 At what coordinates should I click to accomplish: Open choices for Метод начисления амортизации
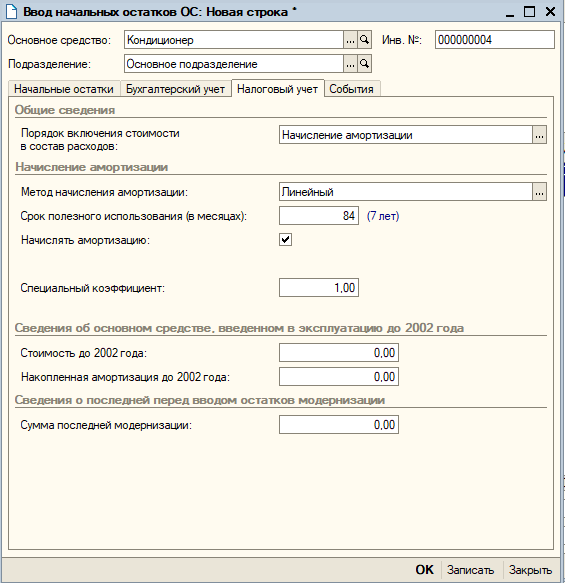(x=539, y=192)
